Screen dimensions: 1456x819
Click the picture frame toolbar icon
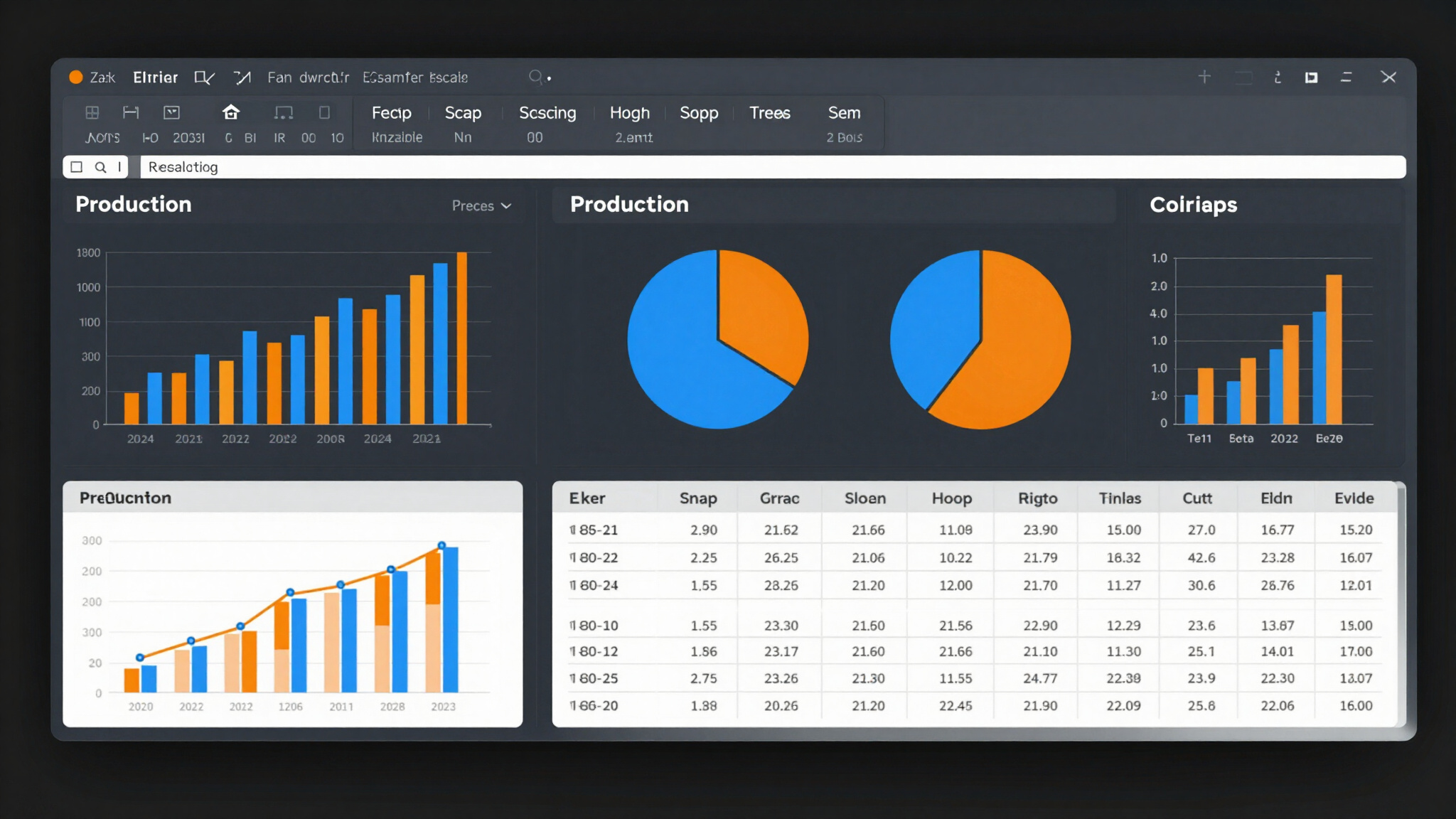coord(171,112)
